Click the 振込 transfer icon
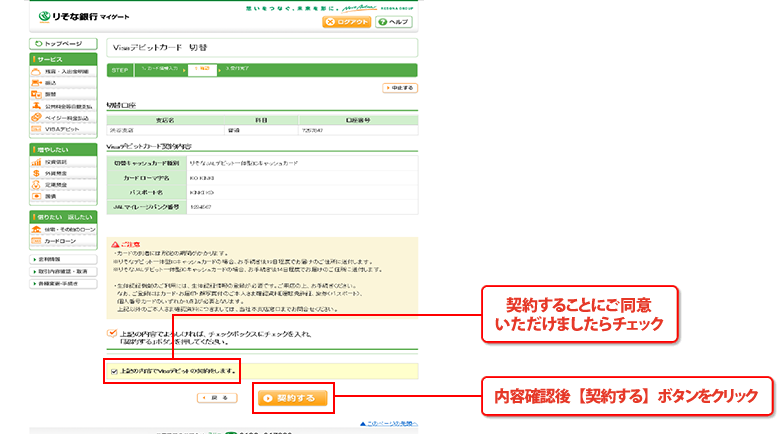 (x=36, y=83)
